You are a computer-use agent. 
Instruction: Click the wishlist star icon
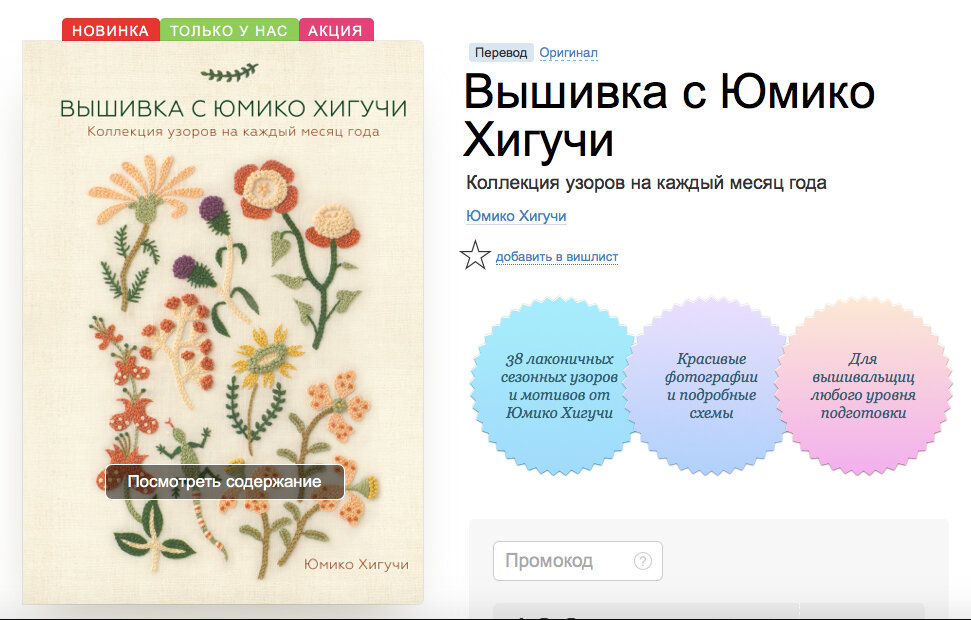[x=475, y=255]
